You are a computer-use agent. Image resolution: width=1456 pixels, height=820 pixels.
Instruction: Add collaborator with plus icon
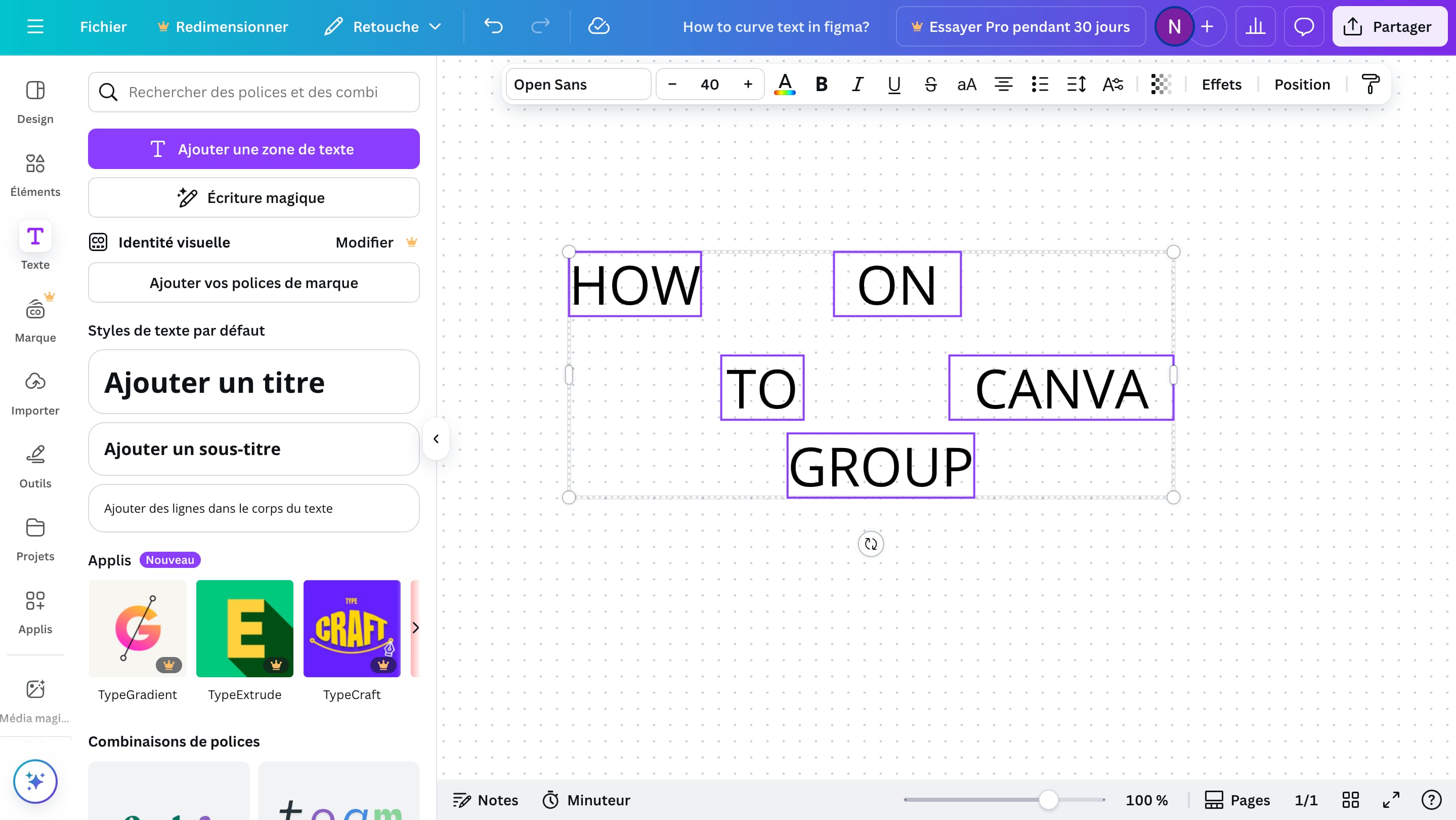pyautogui.click(x=1207, y=27)
